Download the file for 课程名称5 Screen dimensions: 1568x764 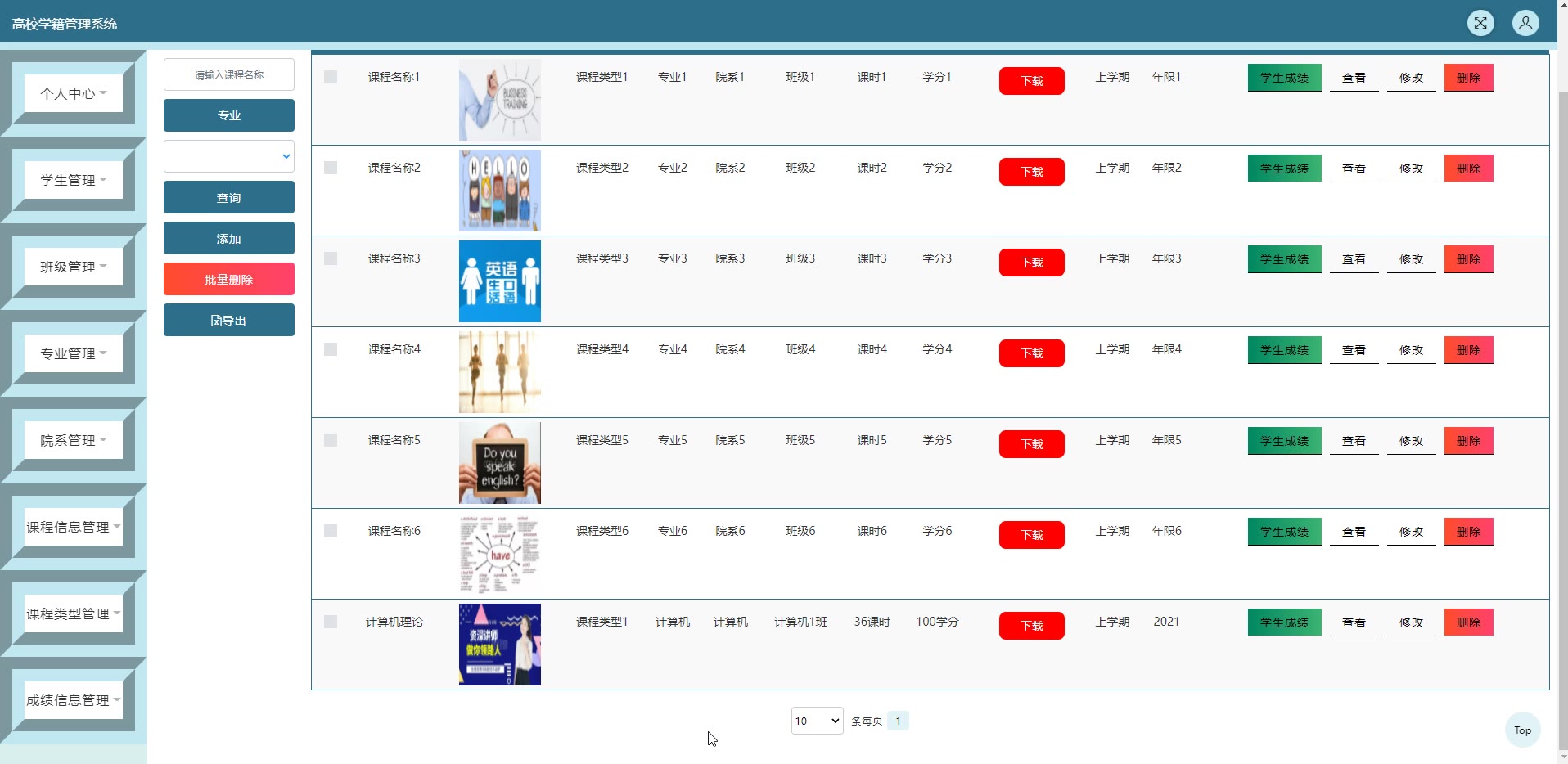coord(1032,444)
